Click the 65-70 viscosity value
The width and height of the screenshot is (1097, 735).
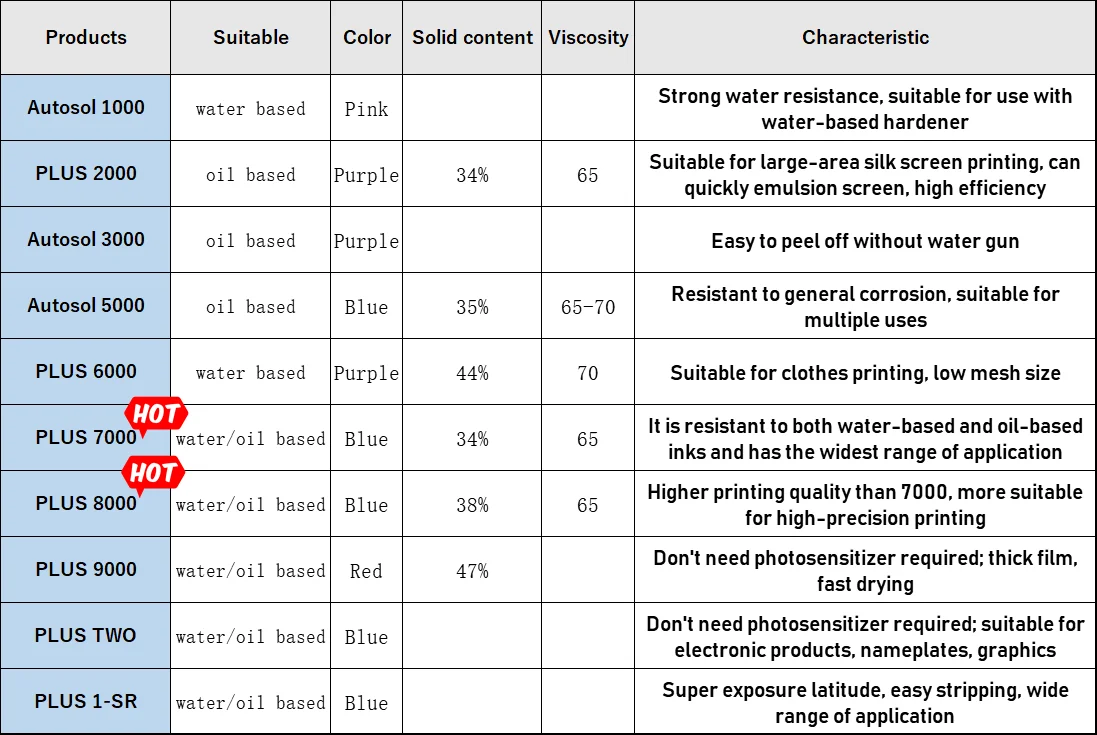tap(588, 307)
